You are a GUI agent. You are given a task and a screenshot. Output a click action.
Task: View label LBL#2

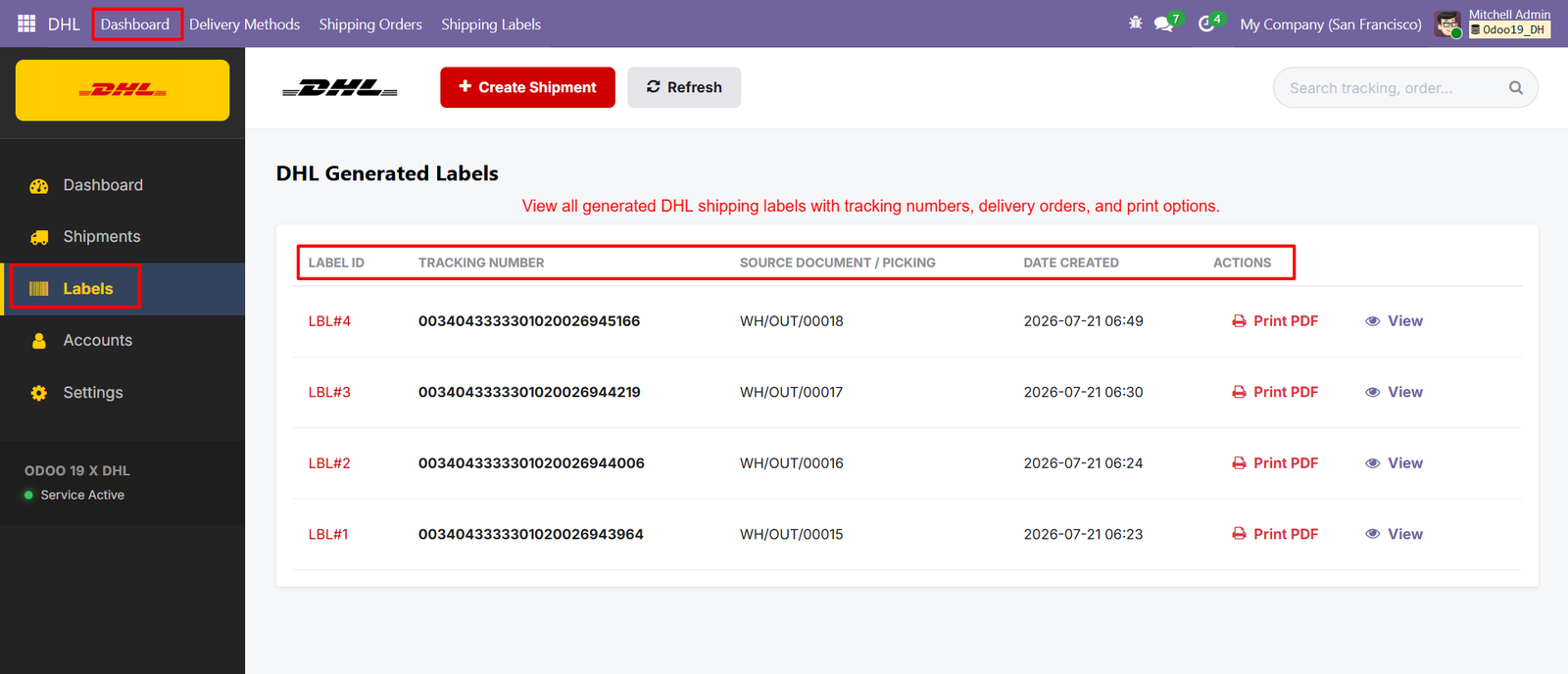pyautogui.click(x=1395, y=463)
